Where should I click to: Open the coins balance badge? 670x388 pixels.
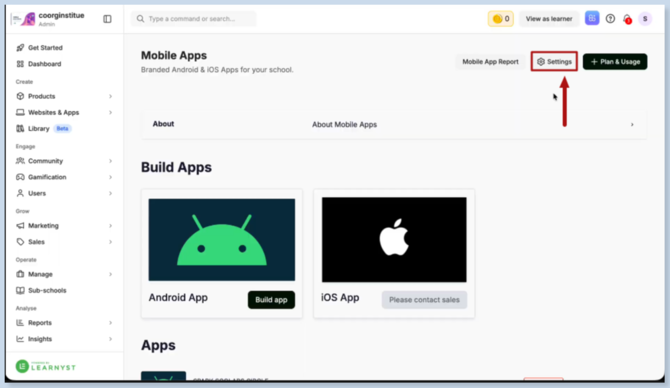click(x=501, y=19)
